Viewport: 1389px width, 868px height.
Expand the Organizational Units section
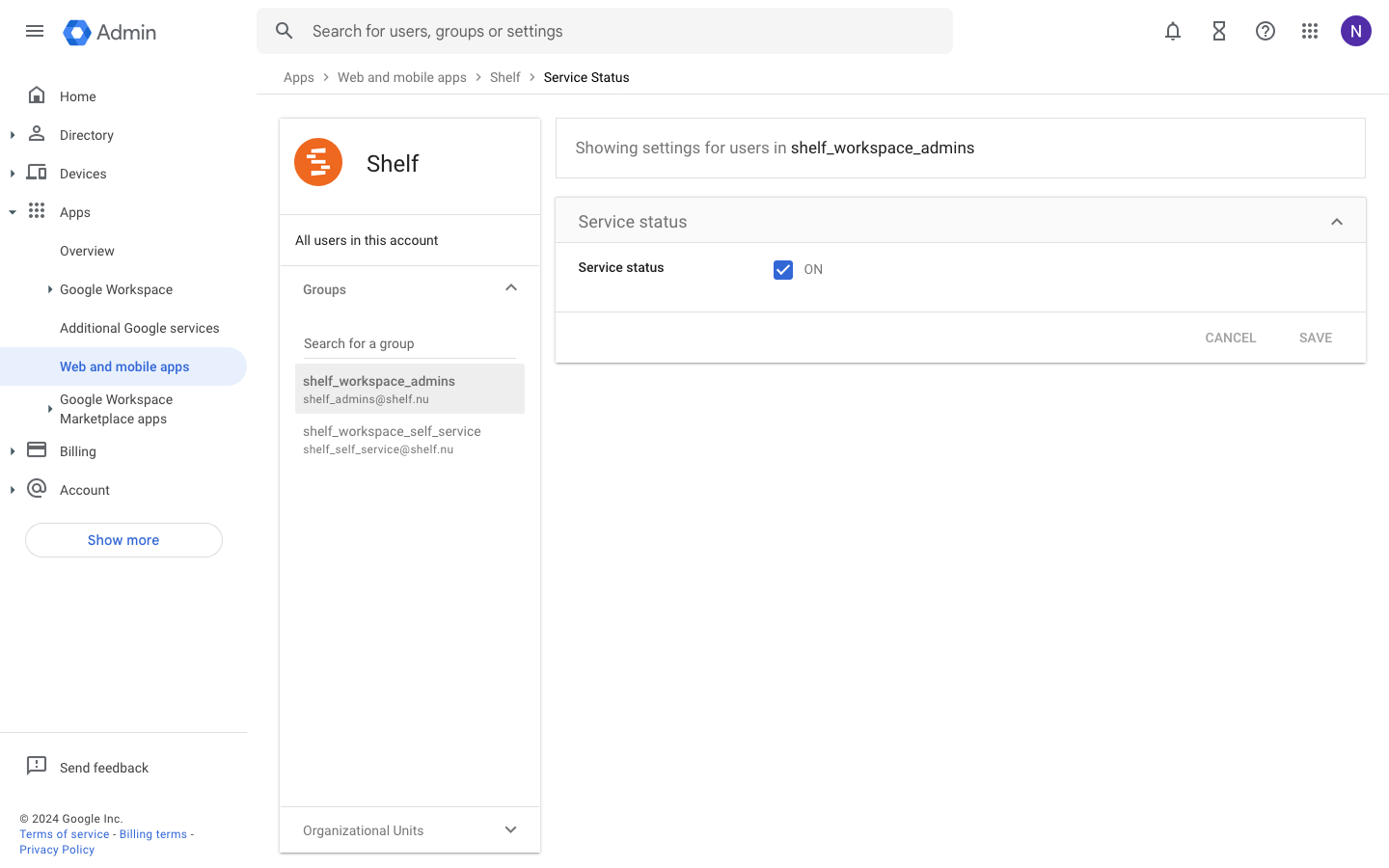coord(511,830)
